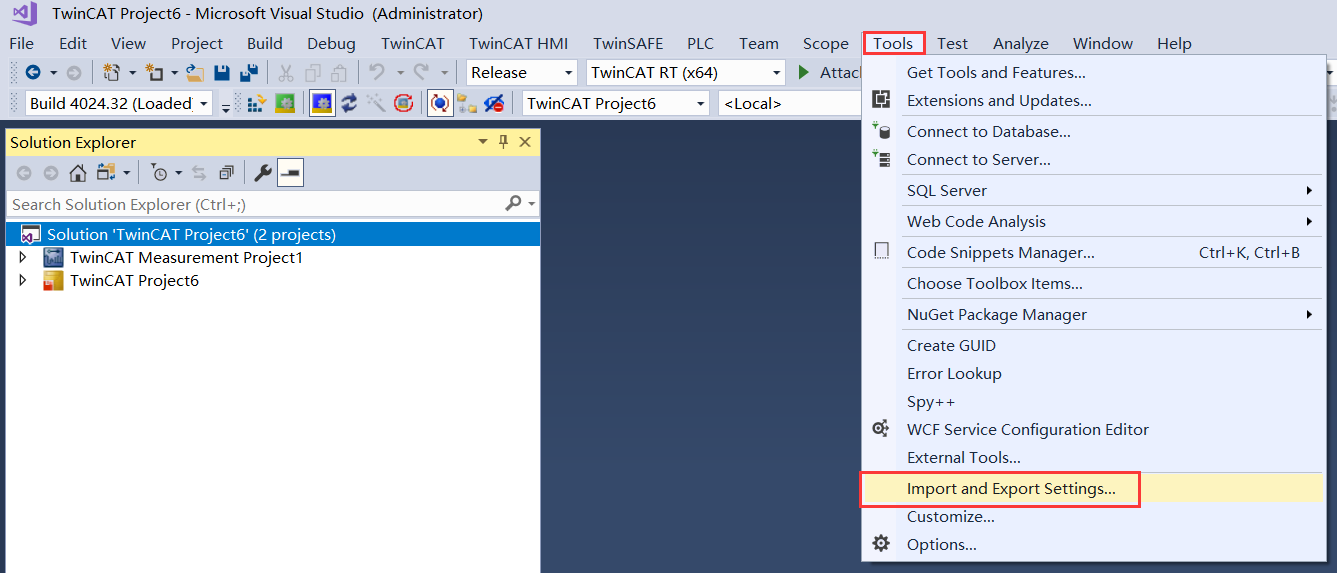
Task: Open the File menu
Action: (x=21, y=43)
